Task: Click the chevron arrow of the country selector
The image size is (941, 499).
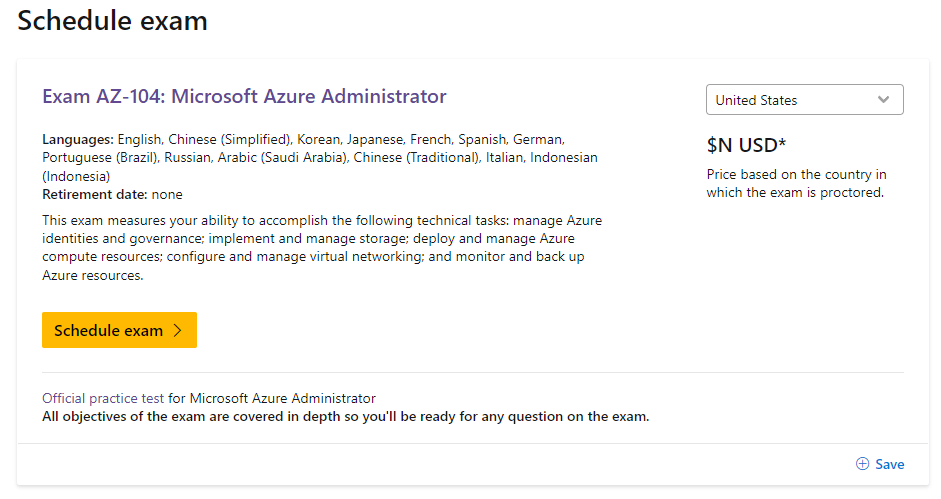Action: point(883,100)
